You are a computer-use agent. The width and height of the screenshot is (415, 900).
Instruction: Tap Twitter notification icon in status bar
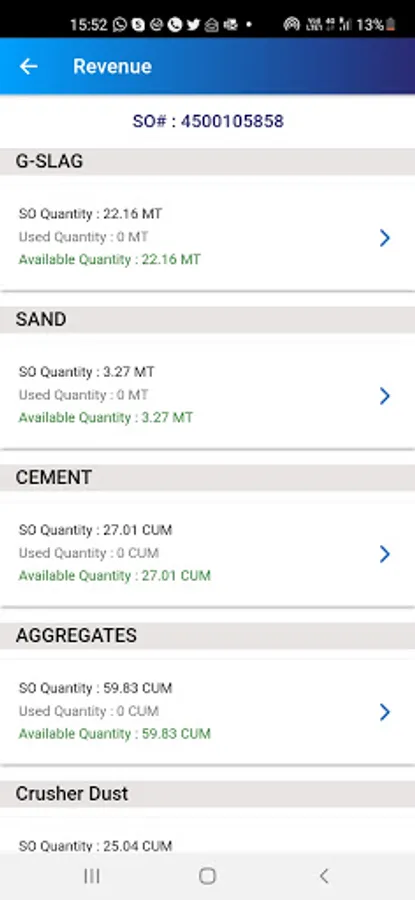pyautogui.click(x=193, y=25)
